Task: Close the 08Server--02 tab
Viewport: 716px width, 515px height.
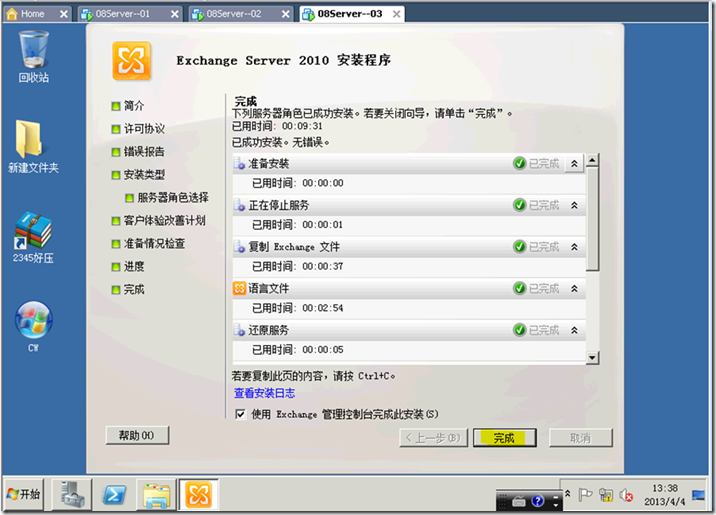Action: pyautogui.click(x=286, y=14)
